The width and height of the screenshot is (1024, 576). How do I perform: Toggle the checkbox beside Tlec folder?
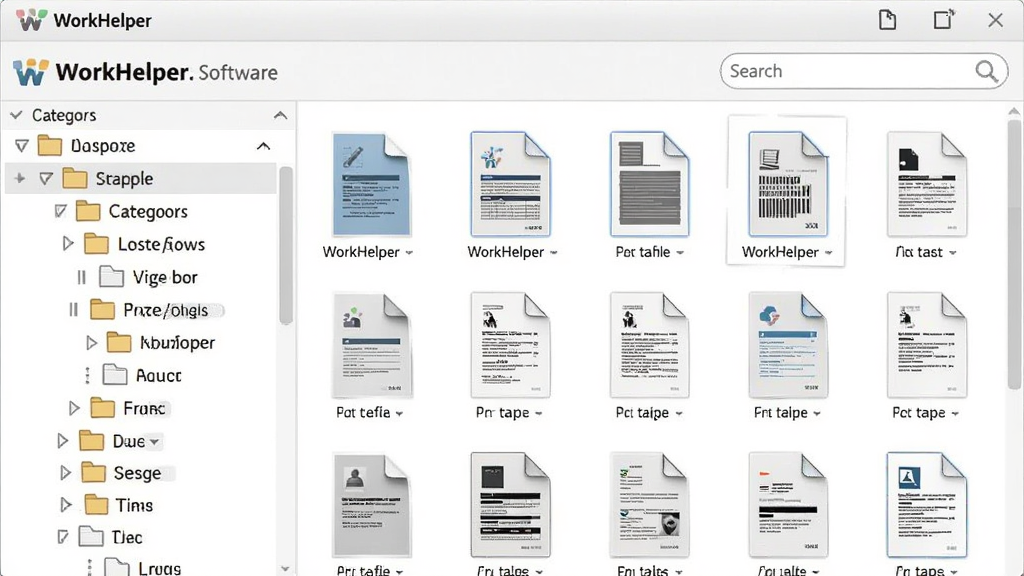point(63,537)
